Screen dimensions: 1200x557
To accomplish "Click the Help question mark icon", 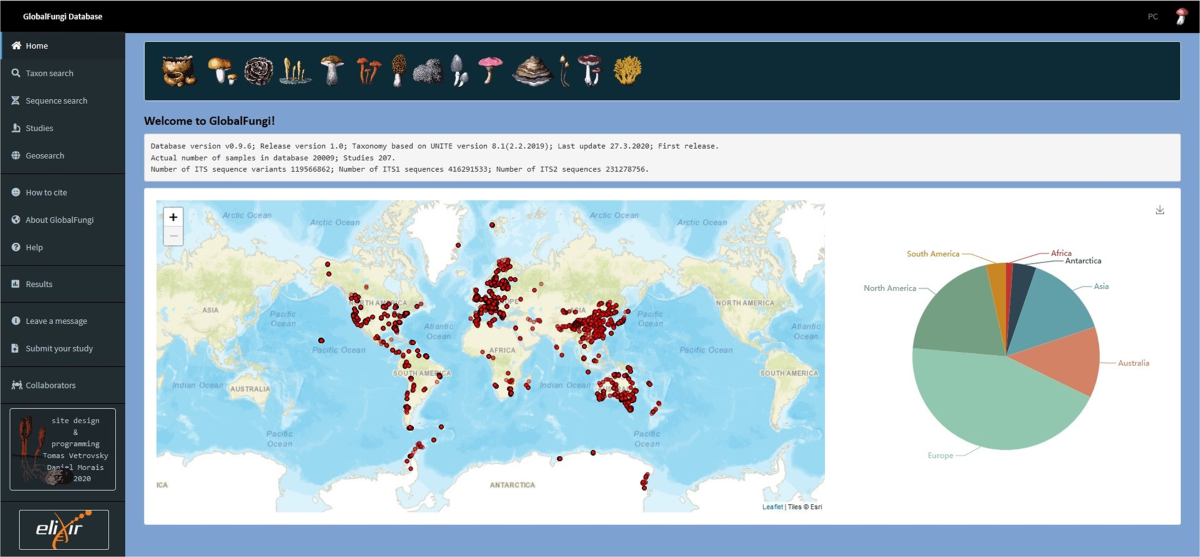I will (16, 247).
